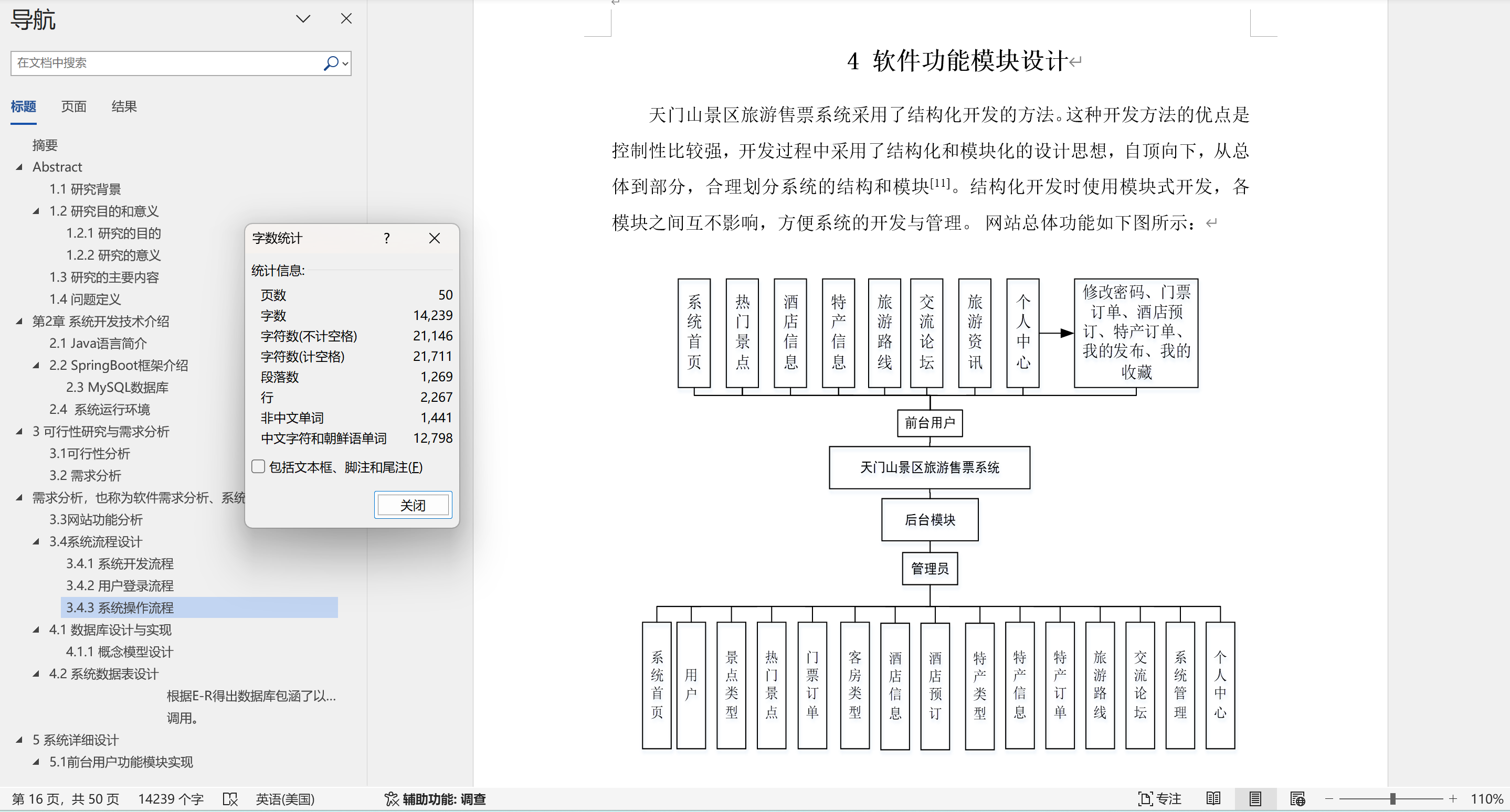
Task: Open zoom dialog via 110% level
Action: [1486, 798]
